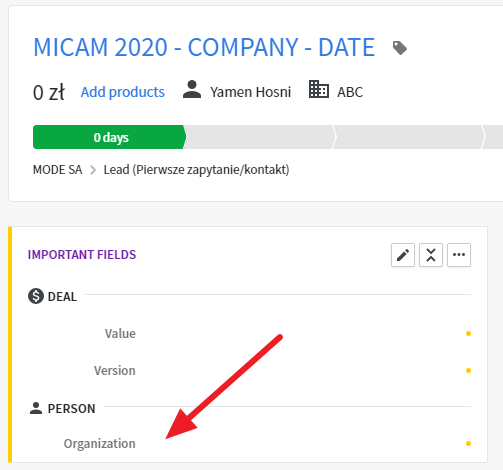Open the pencil edit icon in Important Fields
This screenshot has width=503, height=470.
[403, 255]
